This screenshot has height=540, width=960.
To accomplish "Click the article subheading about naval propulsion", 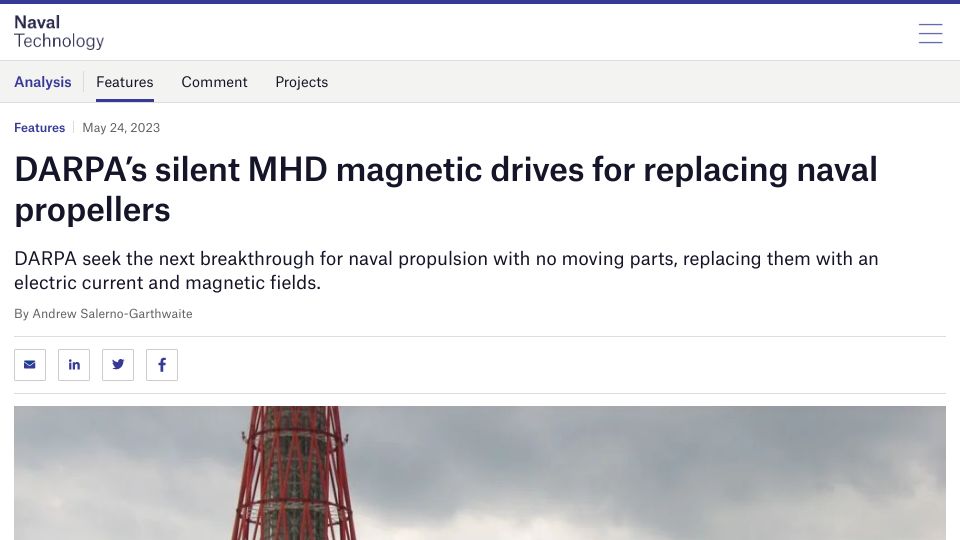I will [x=446, y=271].
